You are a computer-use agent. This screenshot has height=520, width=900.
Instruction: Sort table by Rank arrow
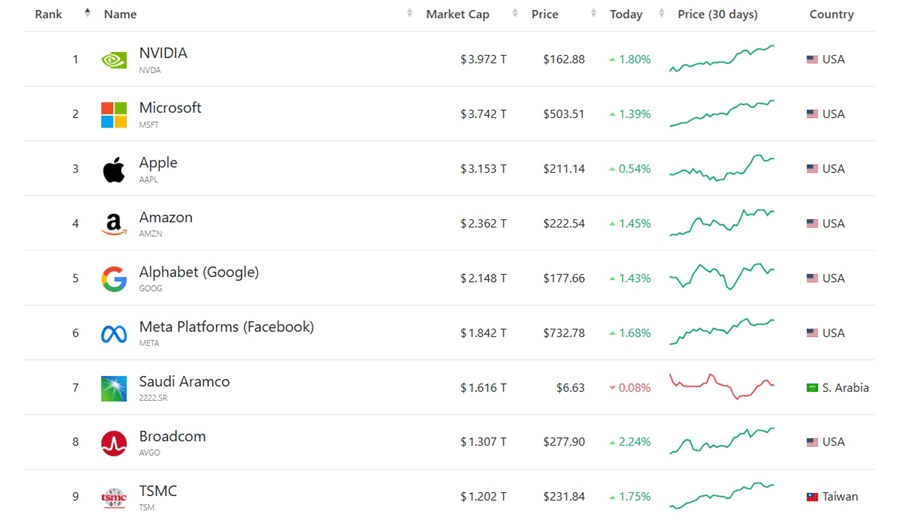pos(87,13)
